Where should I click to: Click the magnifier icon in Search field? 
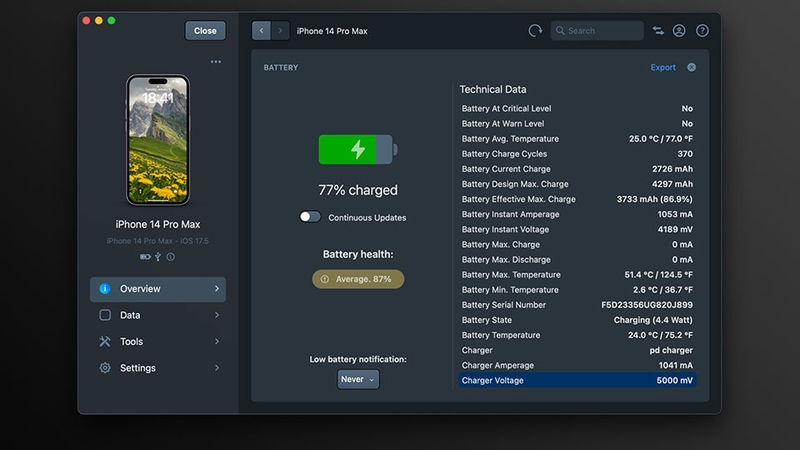(x=560, y=31)
